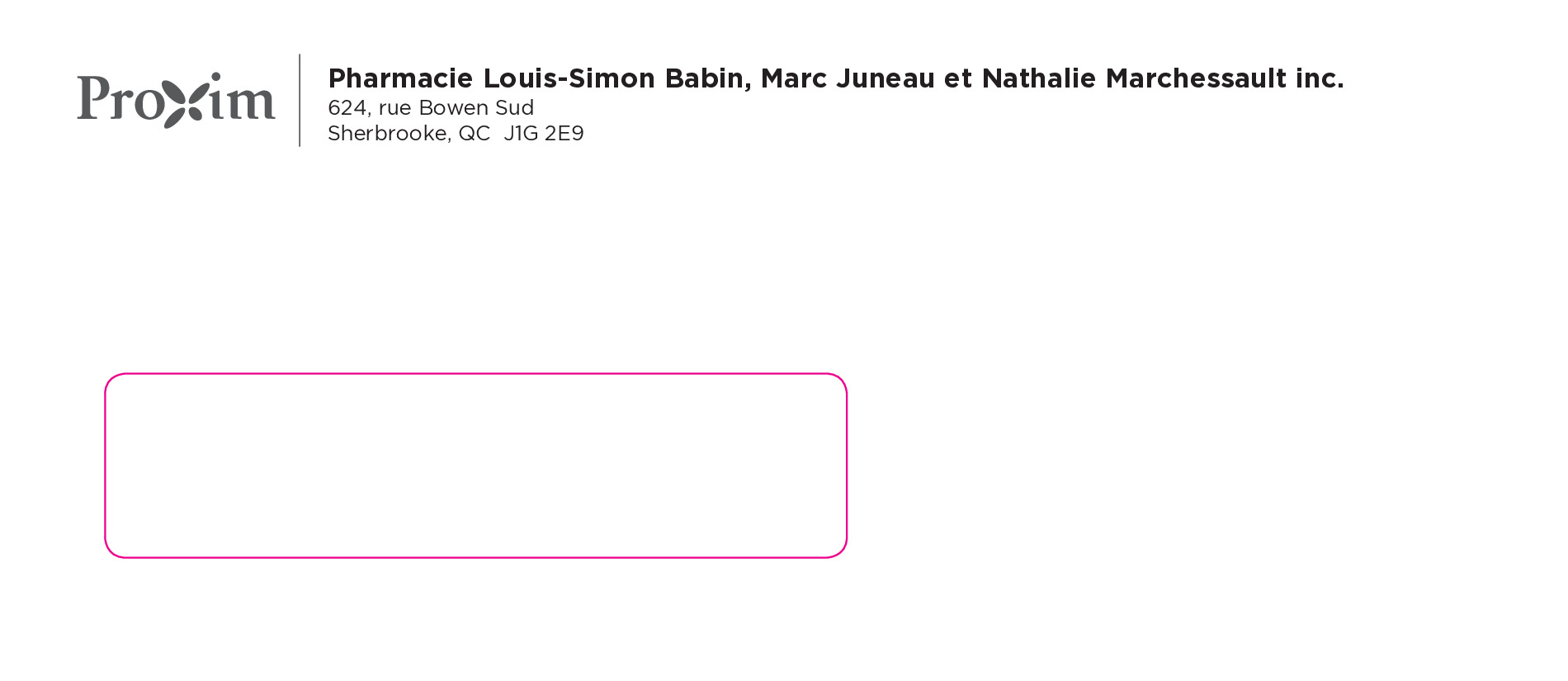The width and height of the screenshot is (1568, 681).
Task: Click the city name "Sherbrooke"
Action: (x=389, y=134)
